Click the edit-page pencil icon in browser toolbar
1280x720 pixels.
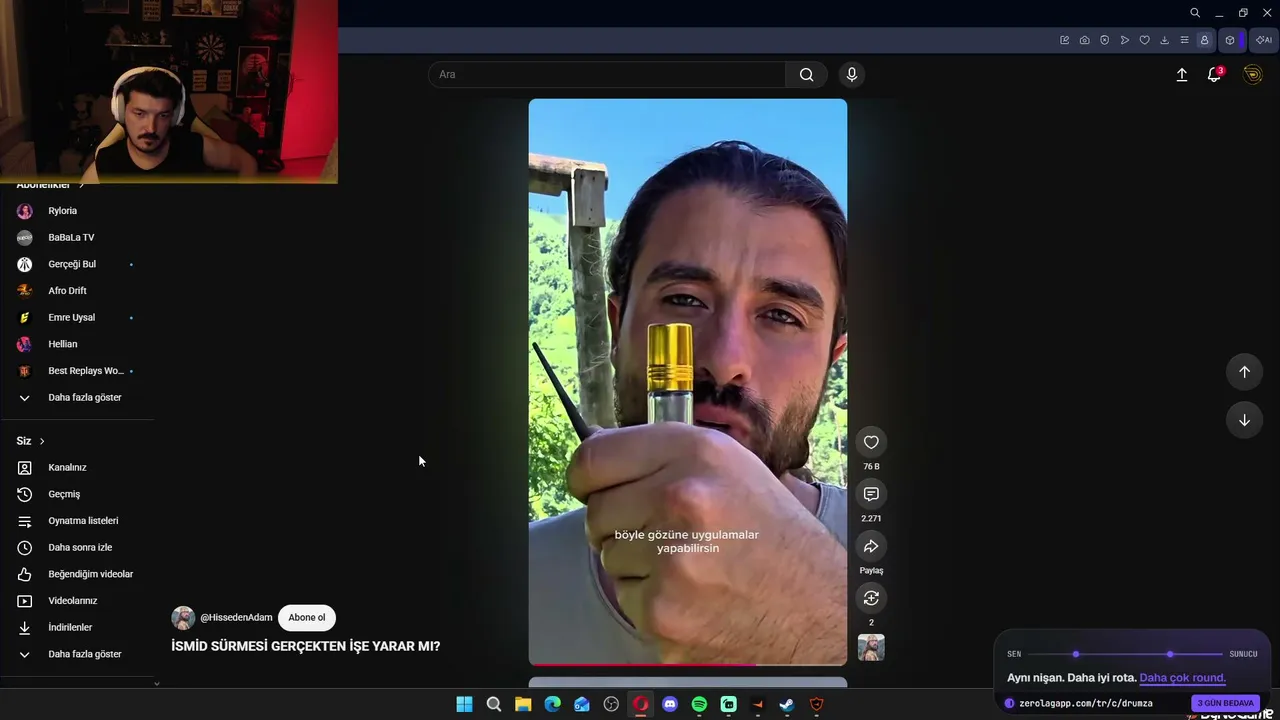(1064, 40)
